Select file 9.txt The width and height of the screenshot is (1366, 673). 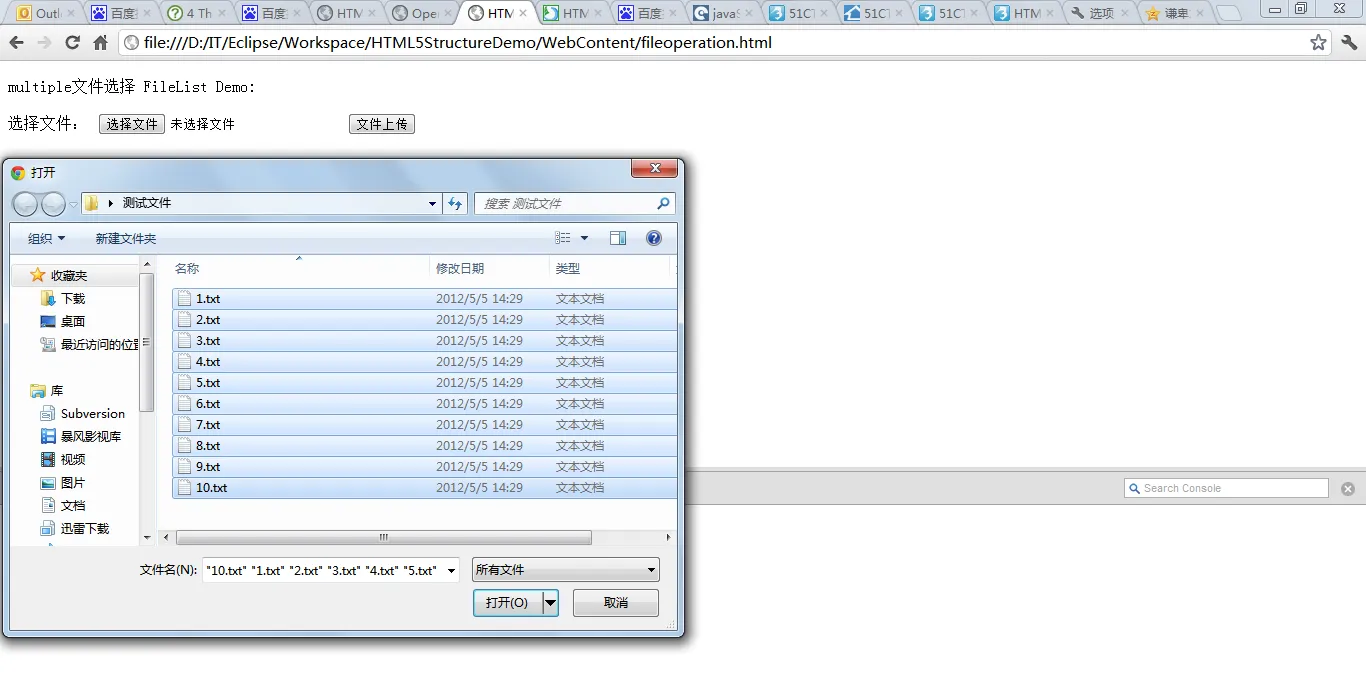click(424, 467)
